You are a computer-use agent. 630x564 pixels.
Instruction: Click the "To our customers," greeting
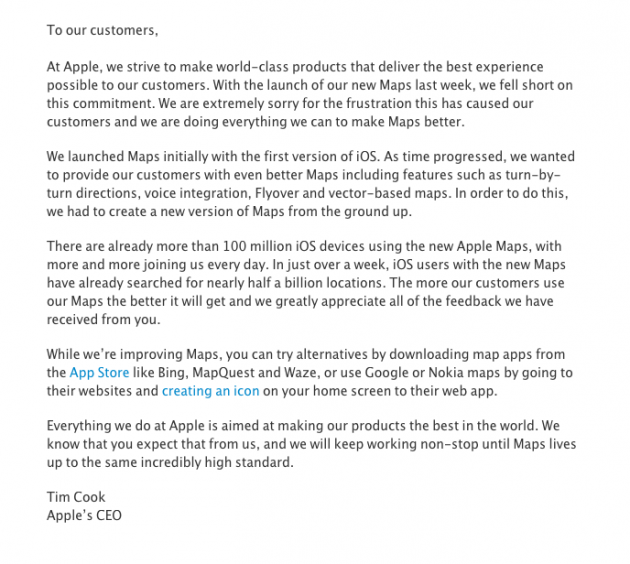[x=103, y=29]
